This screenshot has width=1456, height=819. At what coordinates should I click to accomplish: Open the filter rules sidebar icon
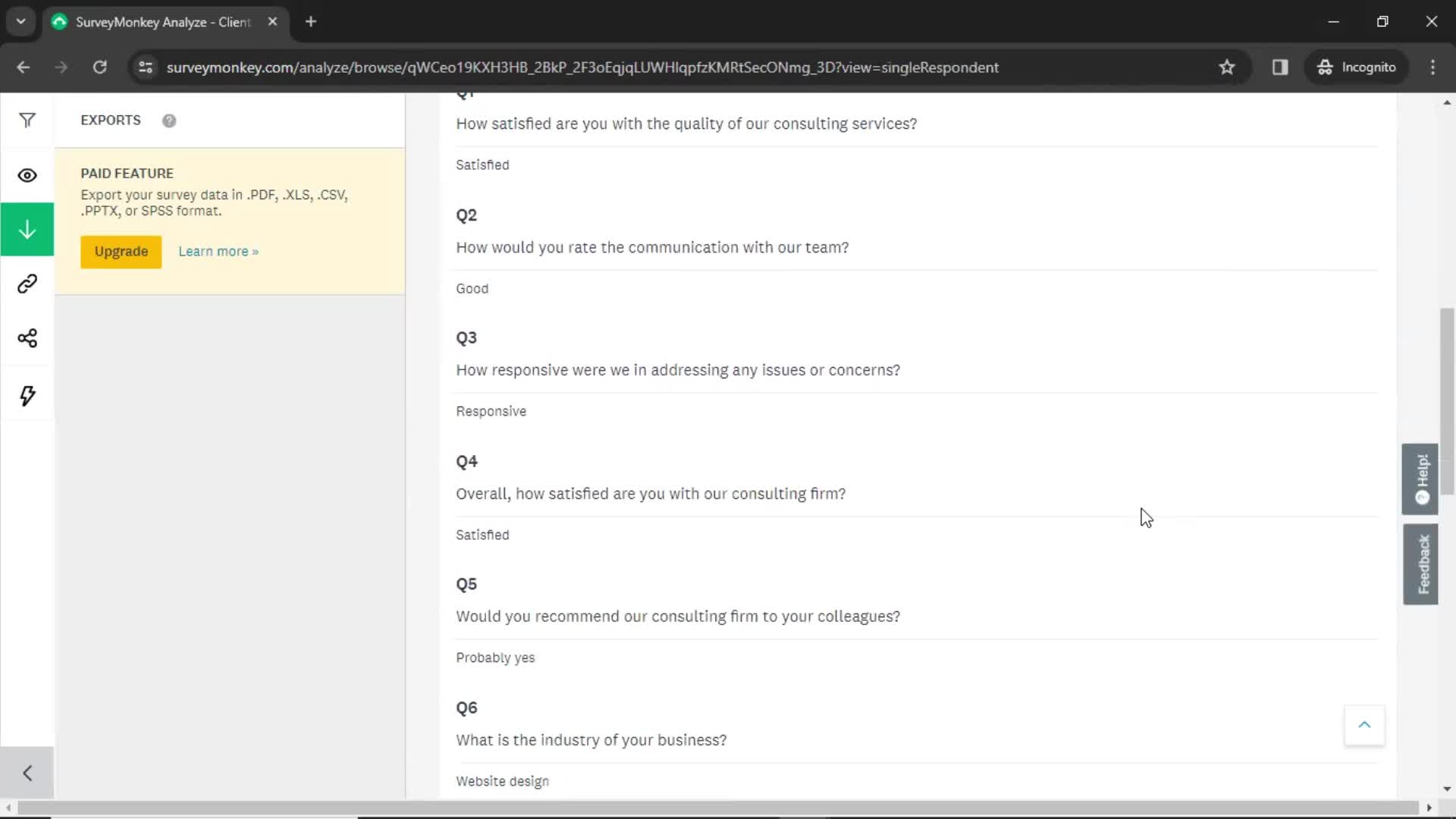(x=27, y=121)
